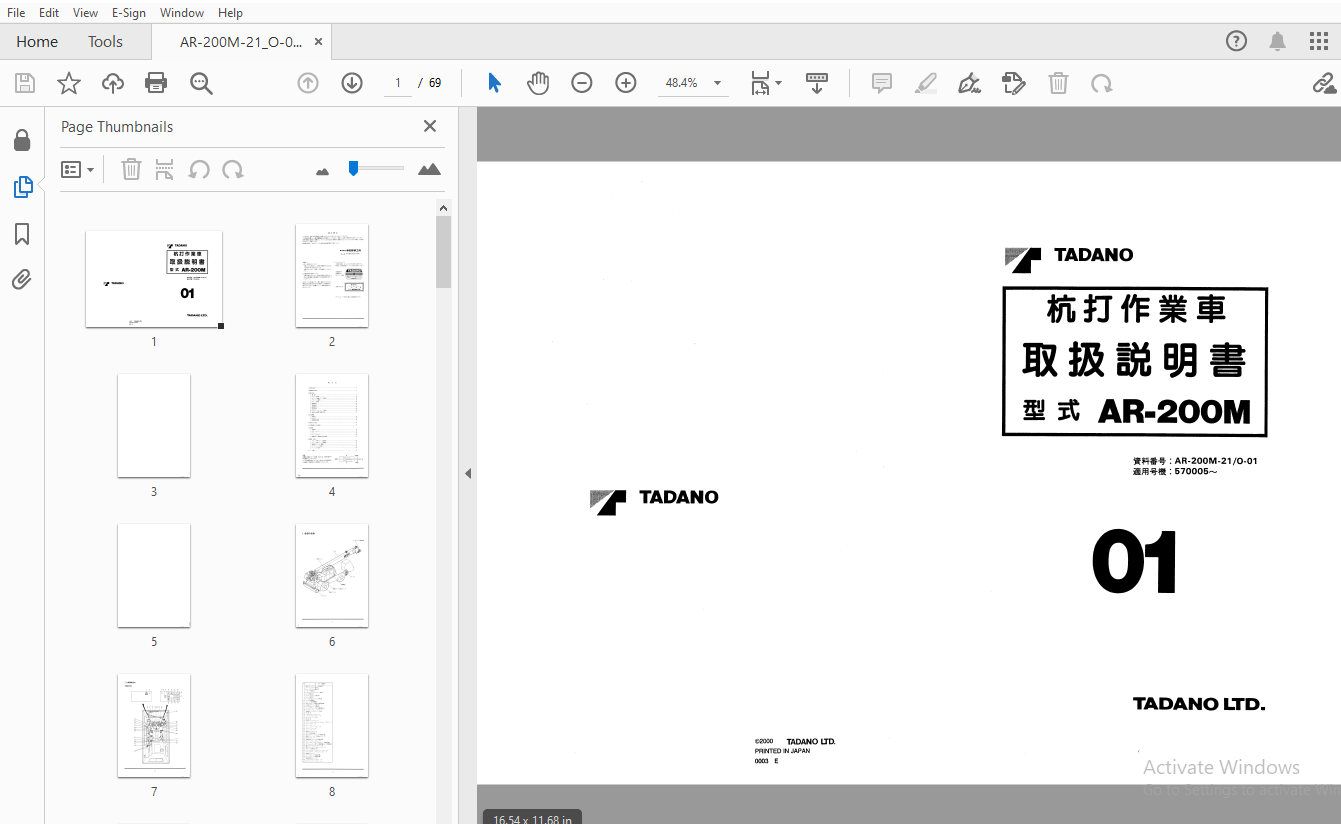The image size is (1341, 824).
Task: Switch to the Tools tab
Action: point(105,41)
